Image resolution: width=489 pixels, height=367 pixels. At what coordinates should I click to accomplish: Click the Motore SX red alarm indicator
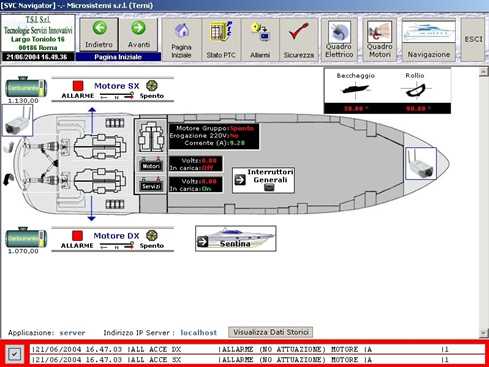[x=78, y=86]
